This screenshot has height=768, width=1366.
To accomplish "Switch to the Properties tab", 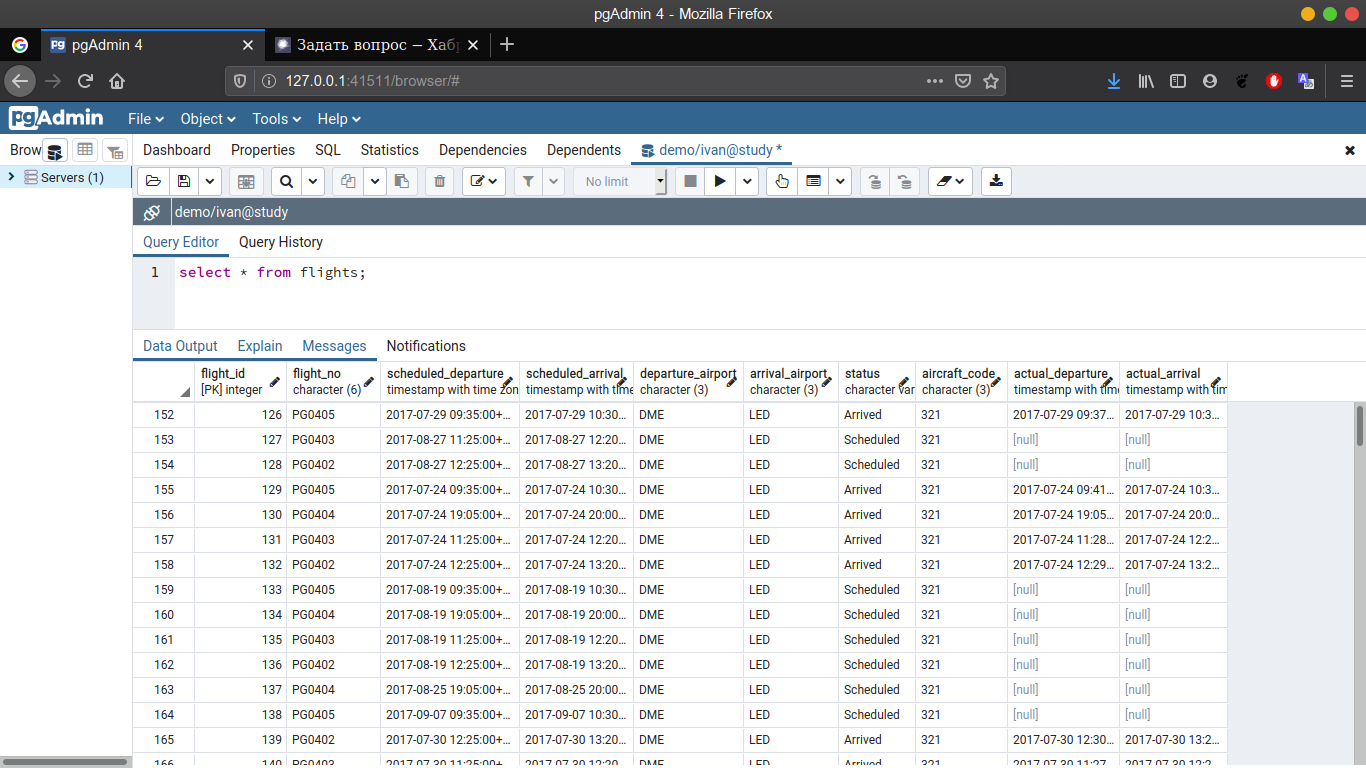I will pos(263,150).
